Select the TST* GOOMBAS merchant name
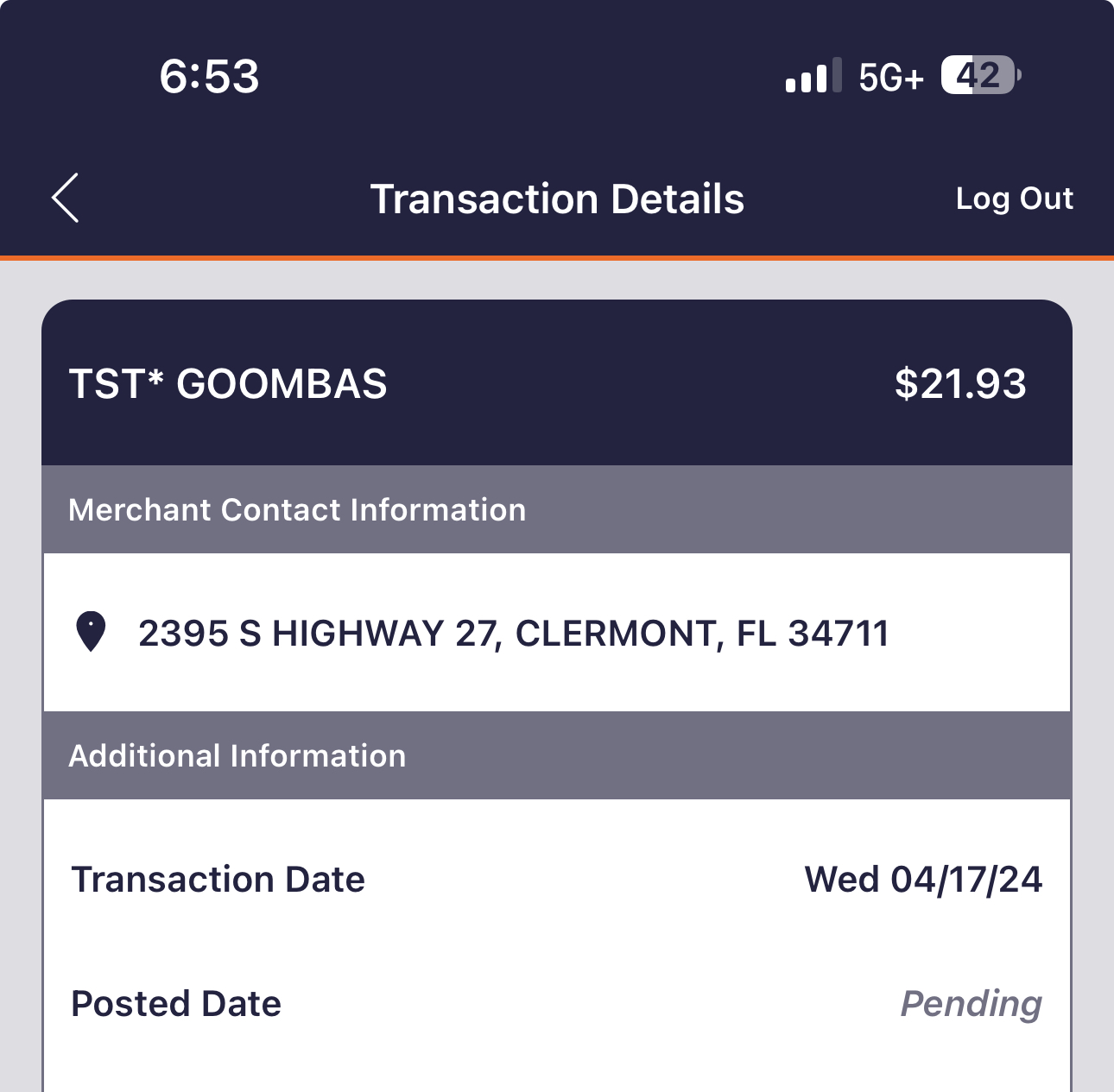Screen dimensions: 1114x1092 [228, 384]
